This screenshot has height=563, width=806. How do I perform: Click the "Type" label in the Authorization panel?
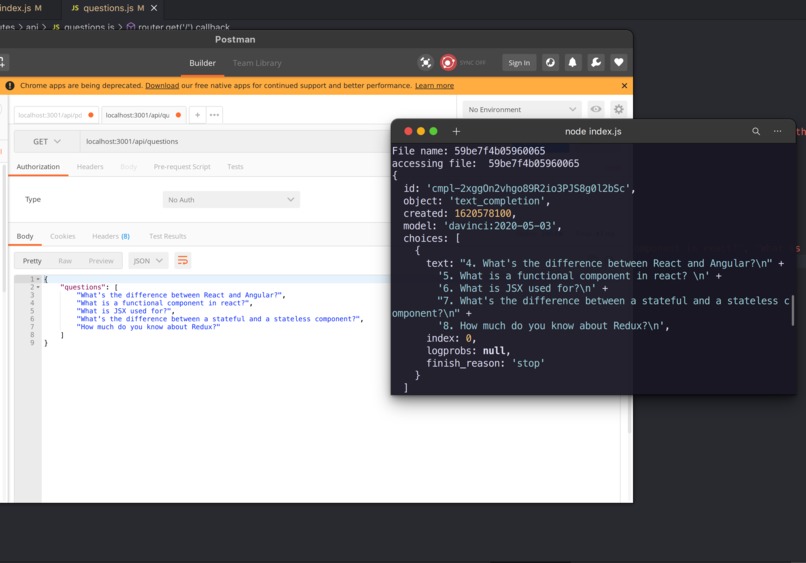click(33, 199)
